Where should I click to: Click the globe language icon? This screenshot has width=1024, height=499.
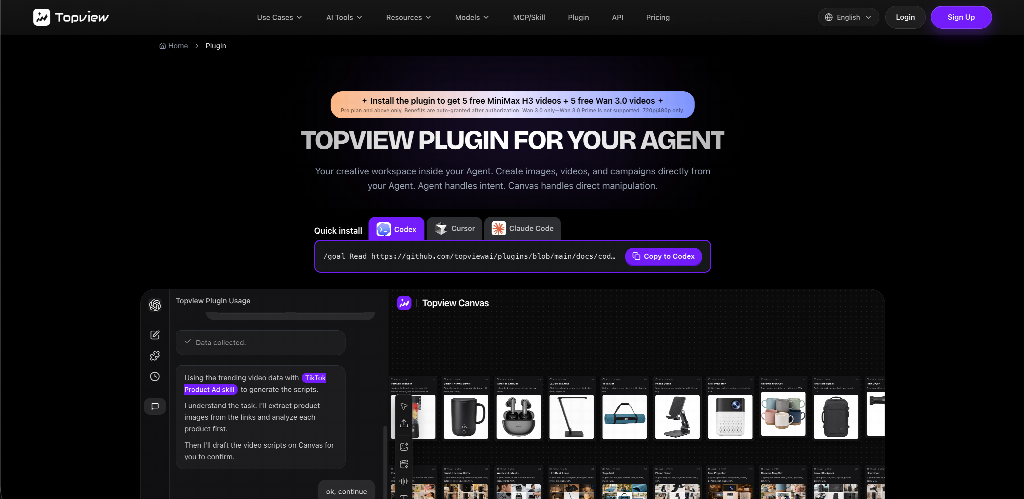pyautogui.click(x=829, y=18)
